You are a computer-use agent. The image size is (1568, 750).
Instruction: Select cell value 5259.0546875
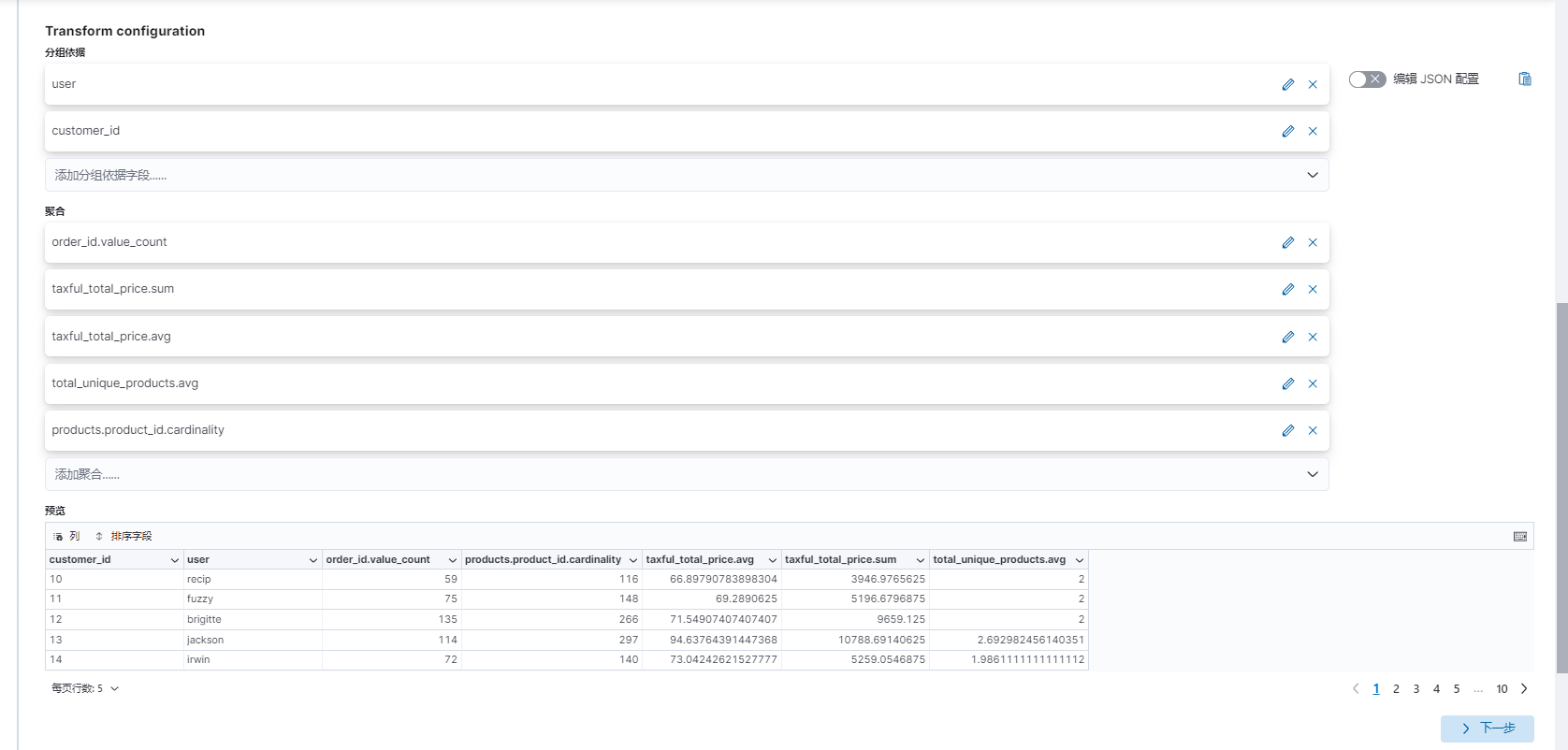pyautogui.click(x=855, y=659)
